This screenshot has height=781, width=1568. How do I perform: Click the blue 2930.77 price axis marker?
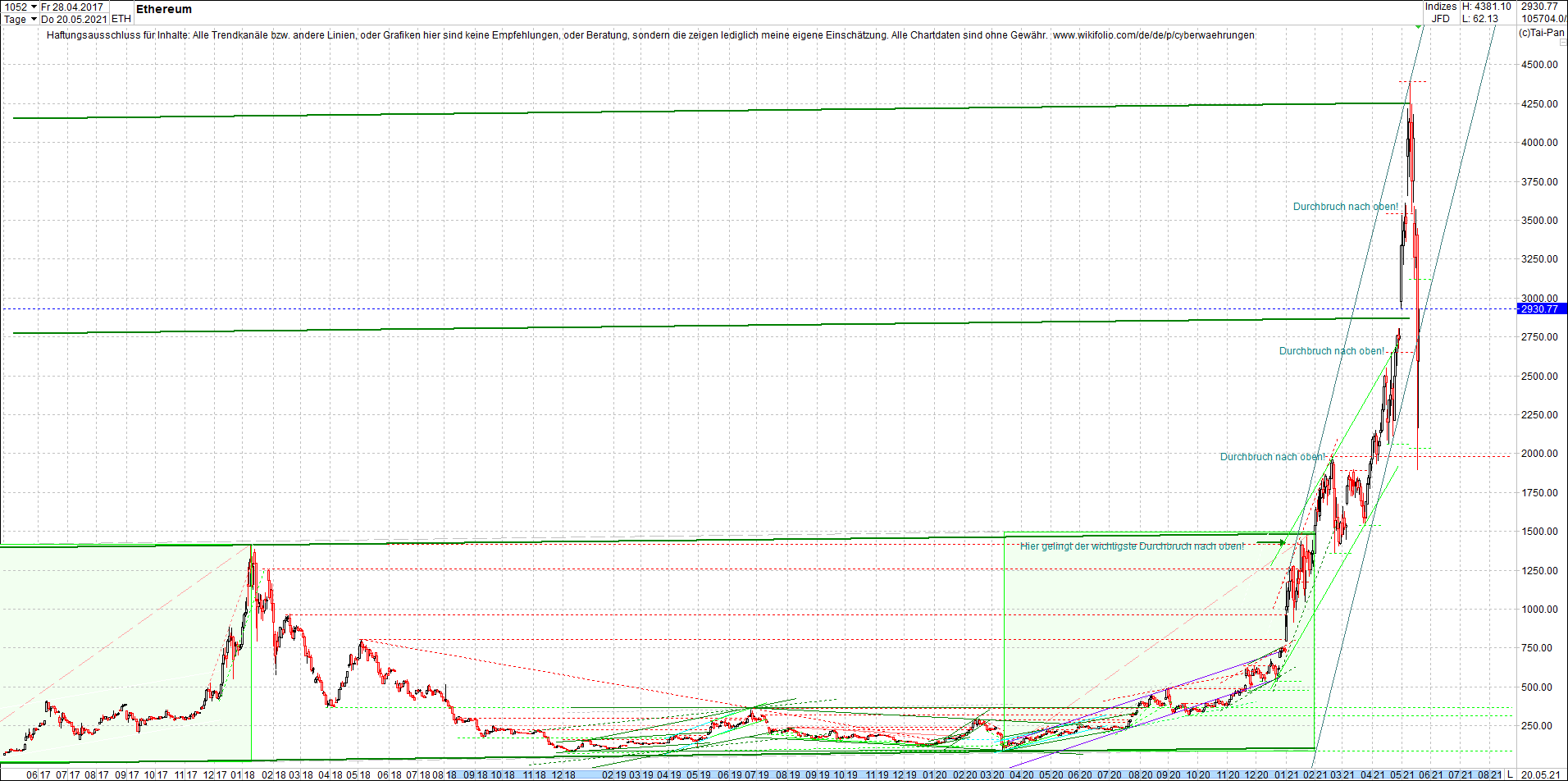1543,309
